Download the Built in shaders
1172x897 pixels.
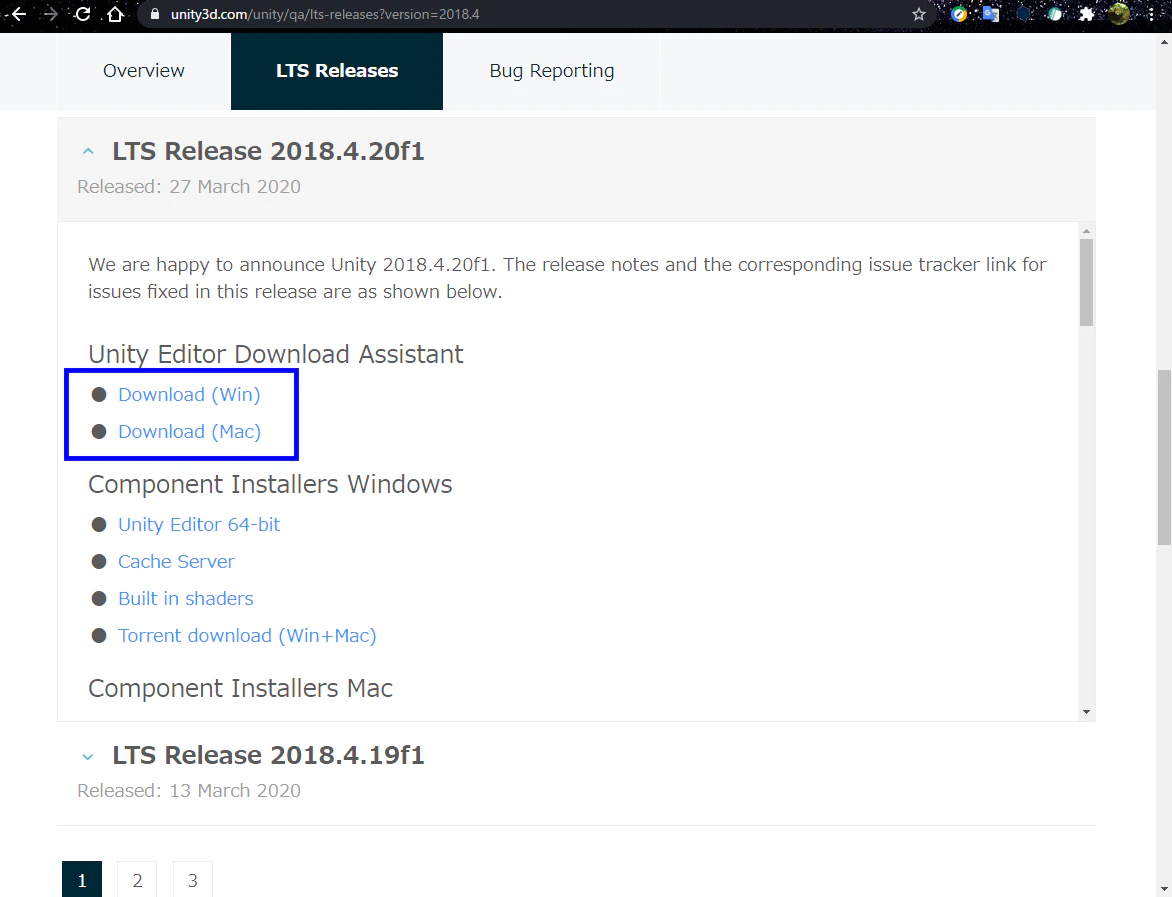(185, 599)
